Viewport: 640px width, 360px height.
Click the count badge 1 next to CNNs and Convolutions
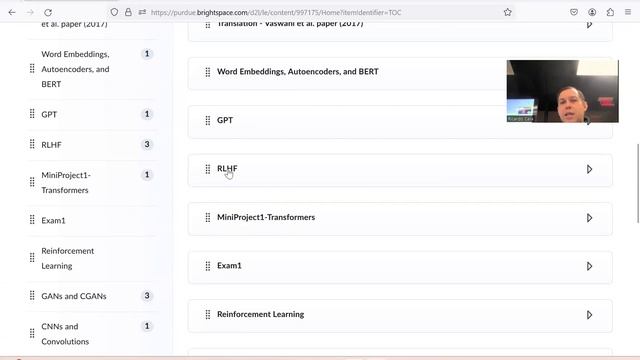(x=147, y=326)
